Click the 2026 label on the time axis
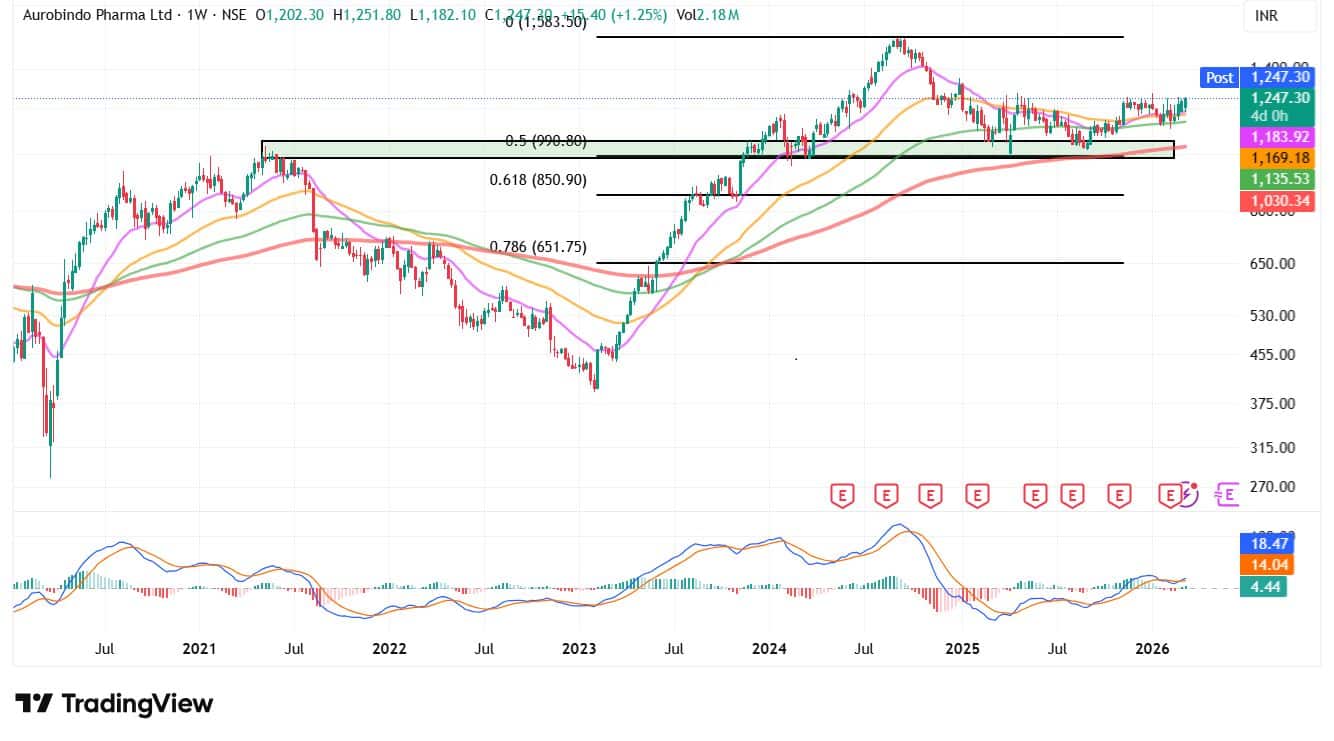 click(x=1153, y=649)
